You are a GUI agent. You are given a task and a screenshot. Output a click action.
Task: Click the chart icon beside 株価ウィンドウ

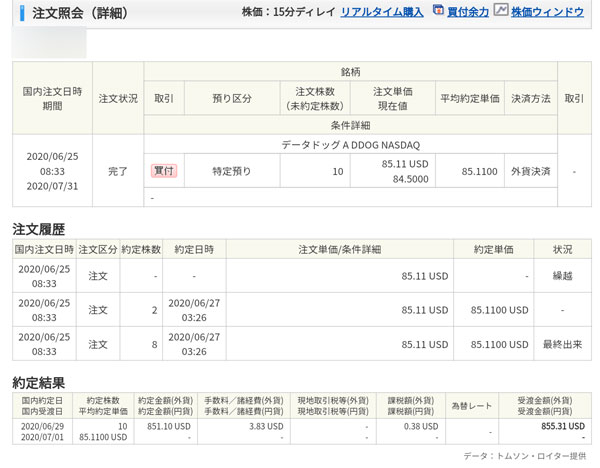point(500,11)
